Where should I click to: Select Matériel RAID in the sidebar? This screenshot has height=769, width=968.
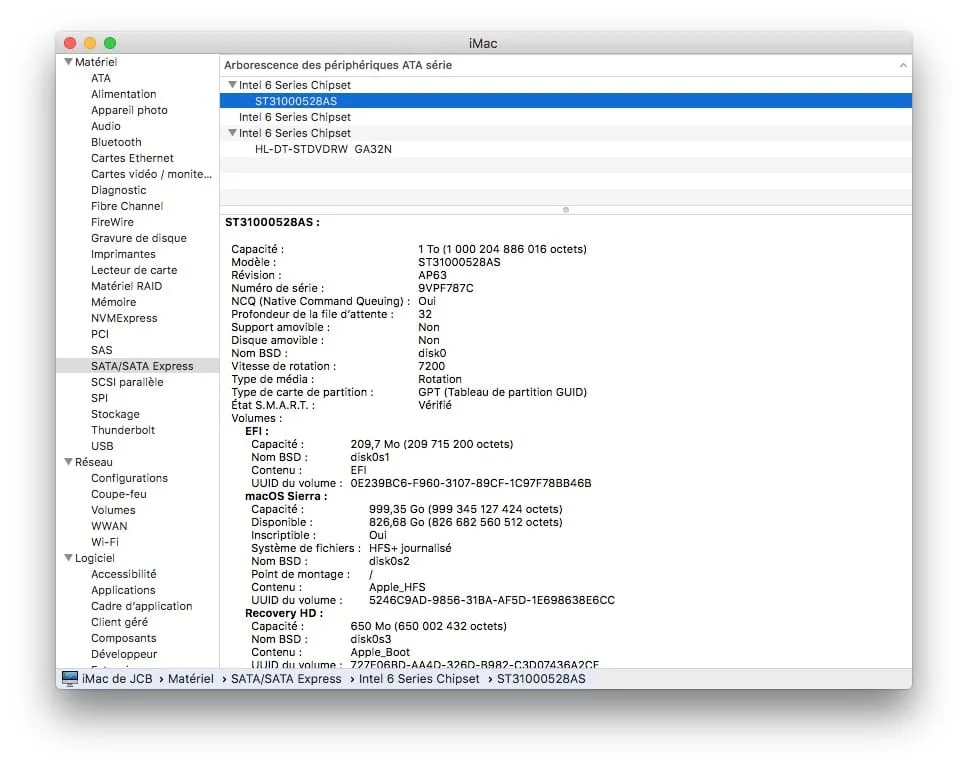126,286
